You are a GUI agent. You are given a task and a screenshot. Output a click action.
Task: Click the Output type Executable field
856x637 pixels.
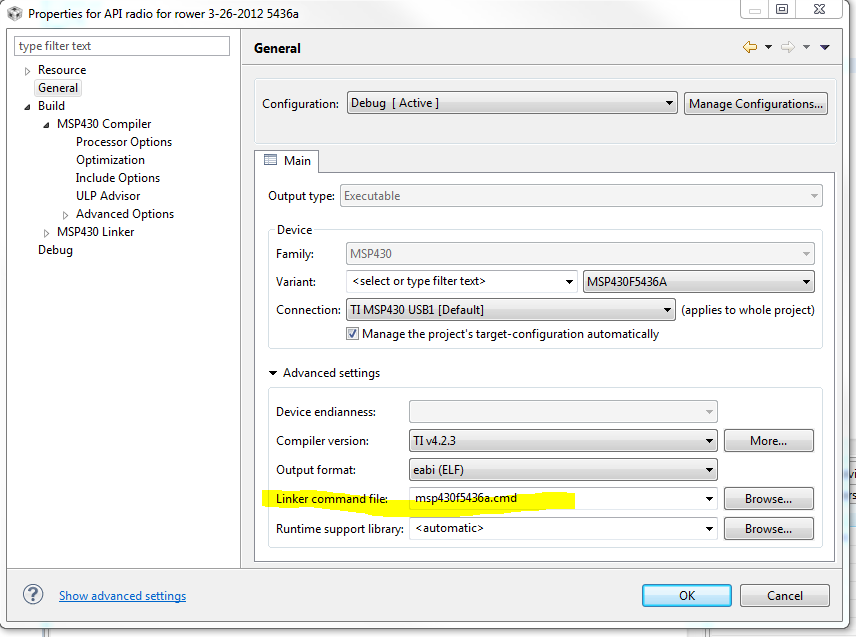581,195
